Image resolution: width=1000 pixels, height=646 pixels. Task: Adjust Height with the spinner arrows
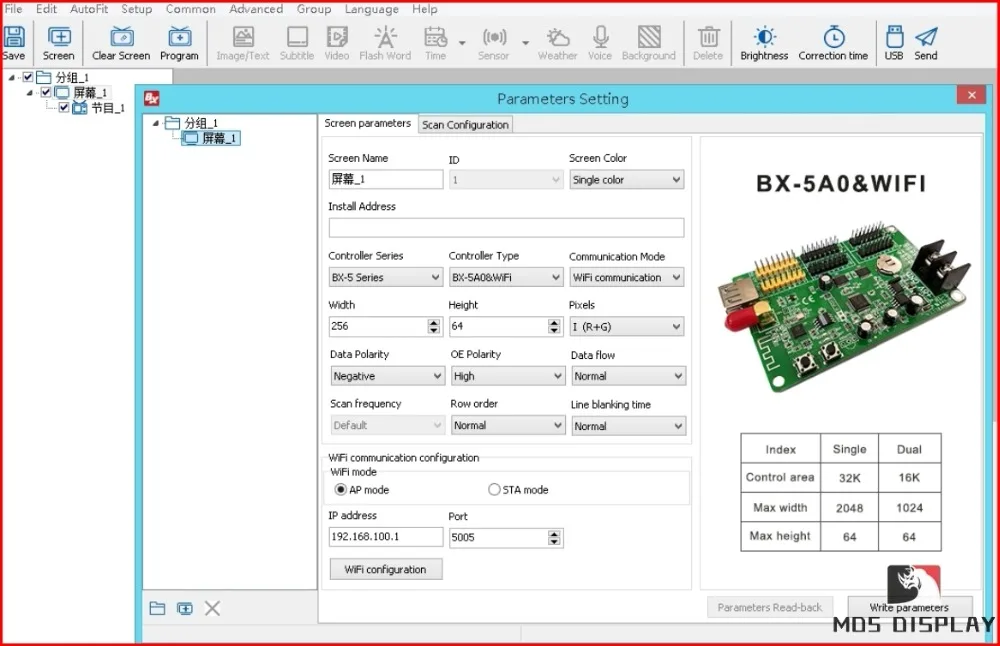tap(554, 327)
